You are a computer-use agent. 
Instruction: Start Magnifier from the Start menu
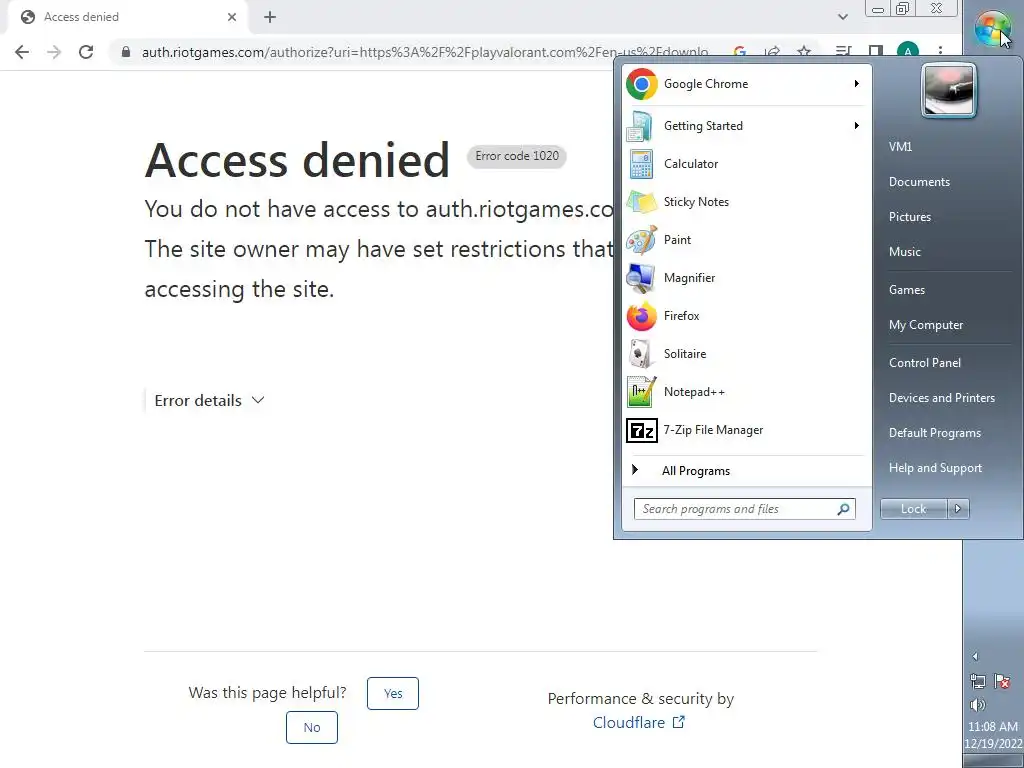744,278
